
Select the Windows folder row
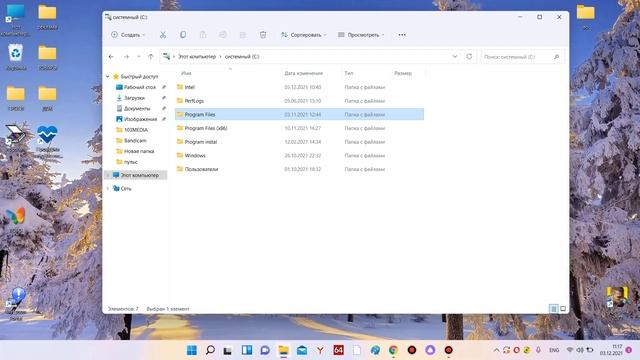coord(299,156)
